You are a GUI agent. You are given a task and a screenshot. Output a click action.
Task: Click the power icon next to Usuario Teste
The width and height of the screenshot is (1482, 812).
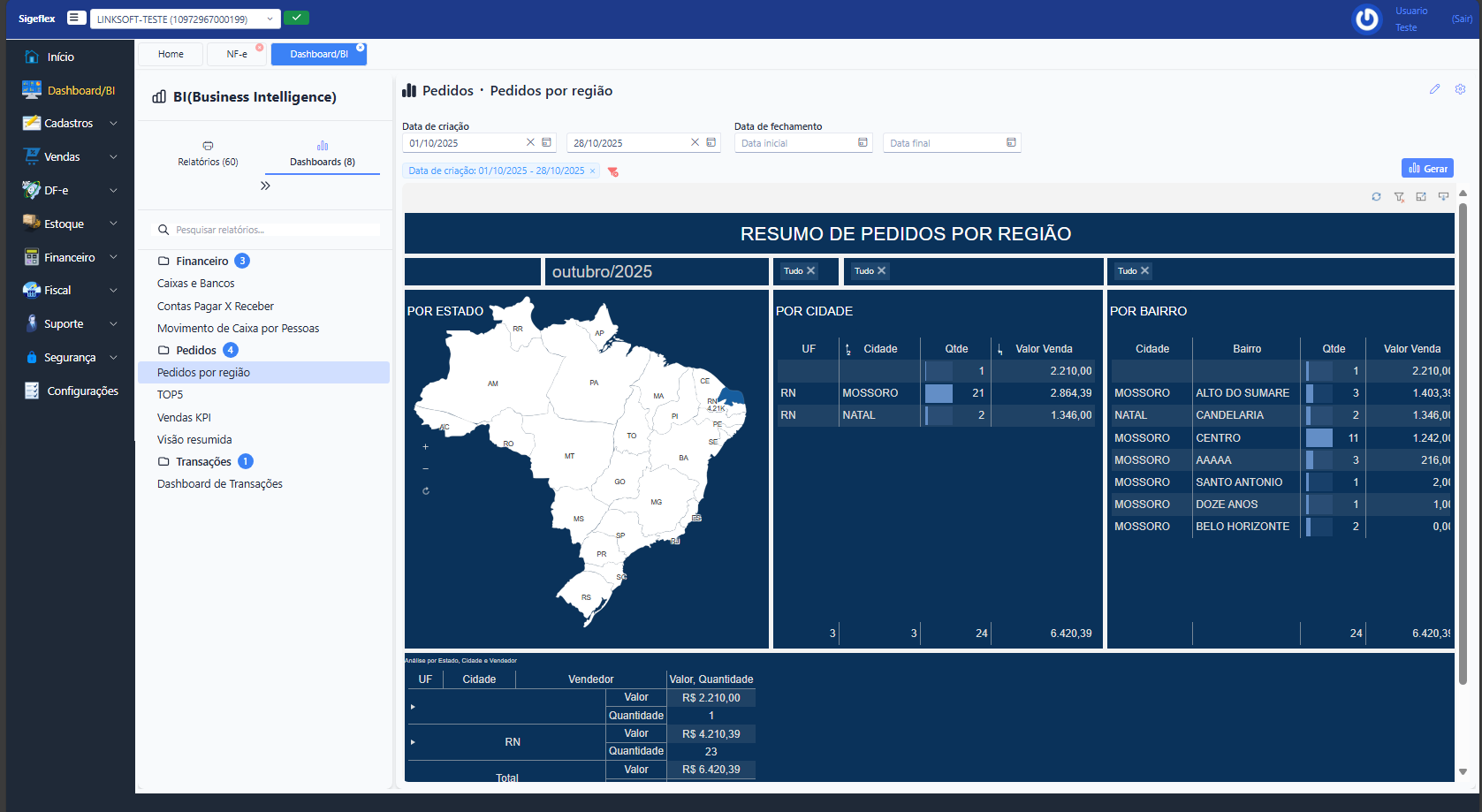coord(1366,19)
